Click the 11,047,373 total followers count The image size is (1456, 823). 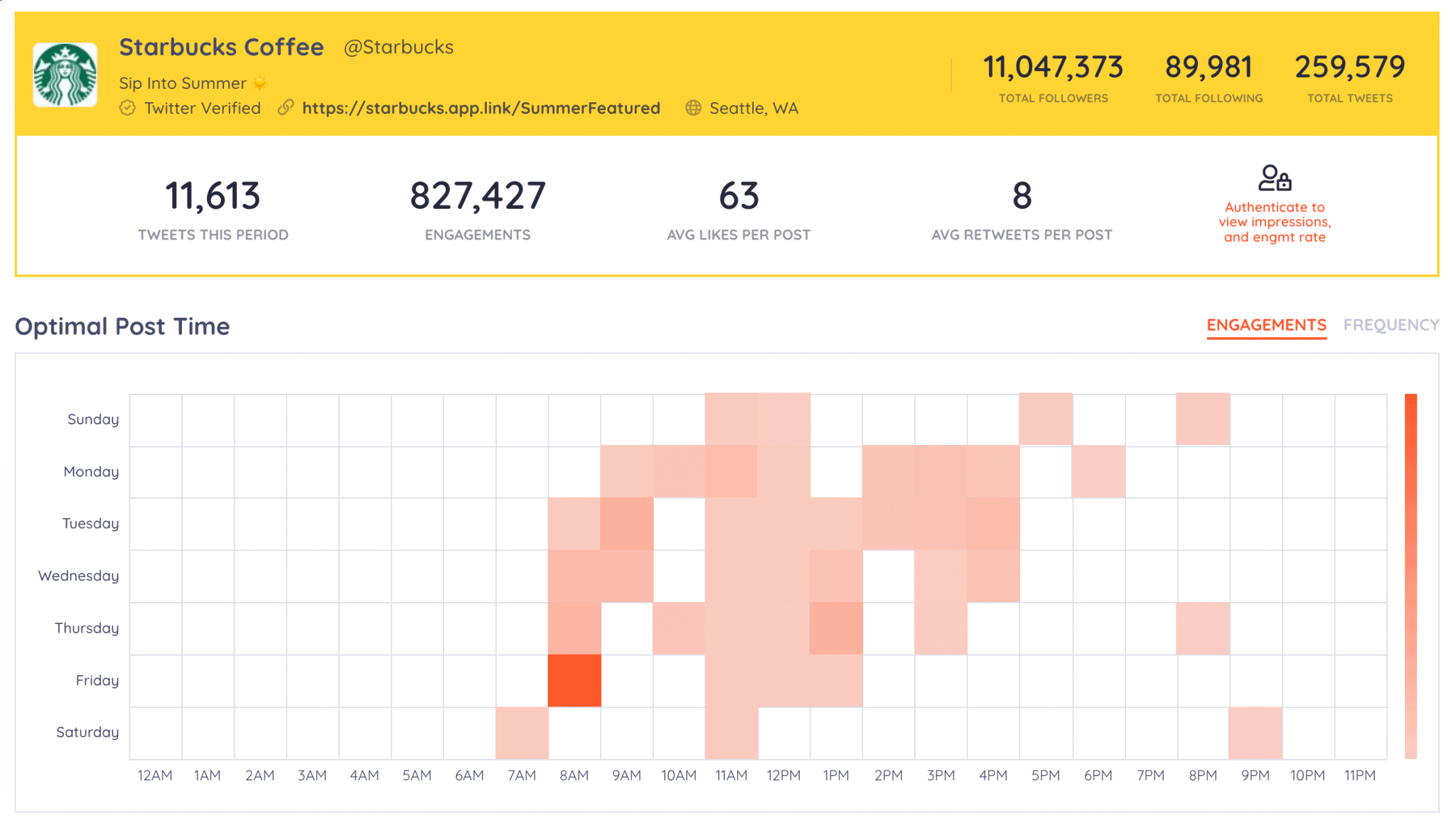tap(1053, 68)
